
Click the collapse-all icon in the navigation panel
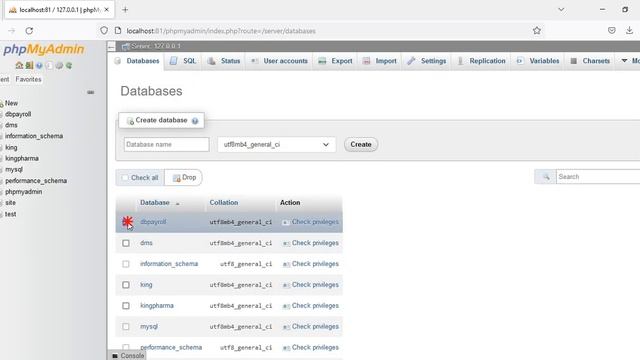tap(91, 92)
